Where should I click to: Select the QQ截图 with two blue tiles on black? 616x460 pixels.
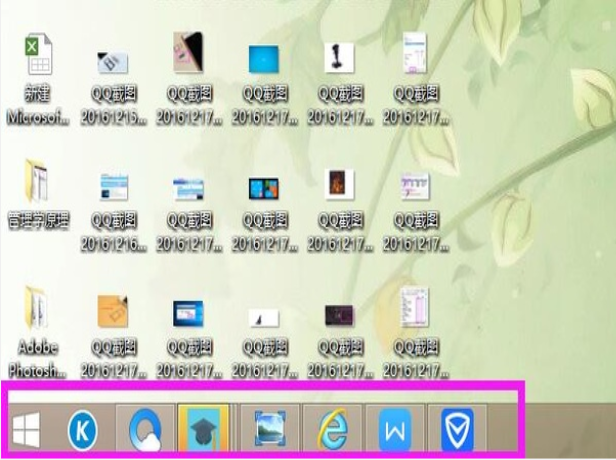264,187
